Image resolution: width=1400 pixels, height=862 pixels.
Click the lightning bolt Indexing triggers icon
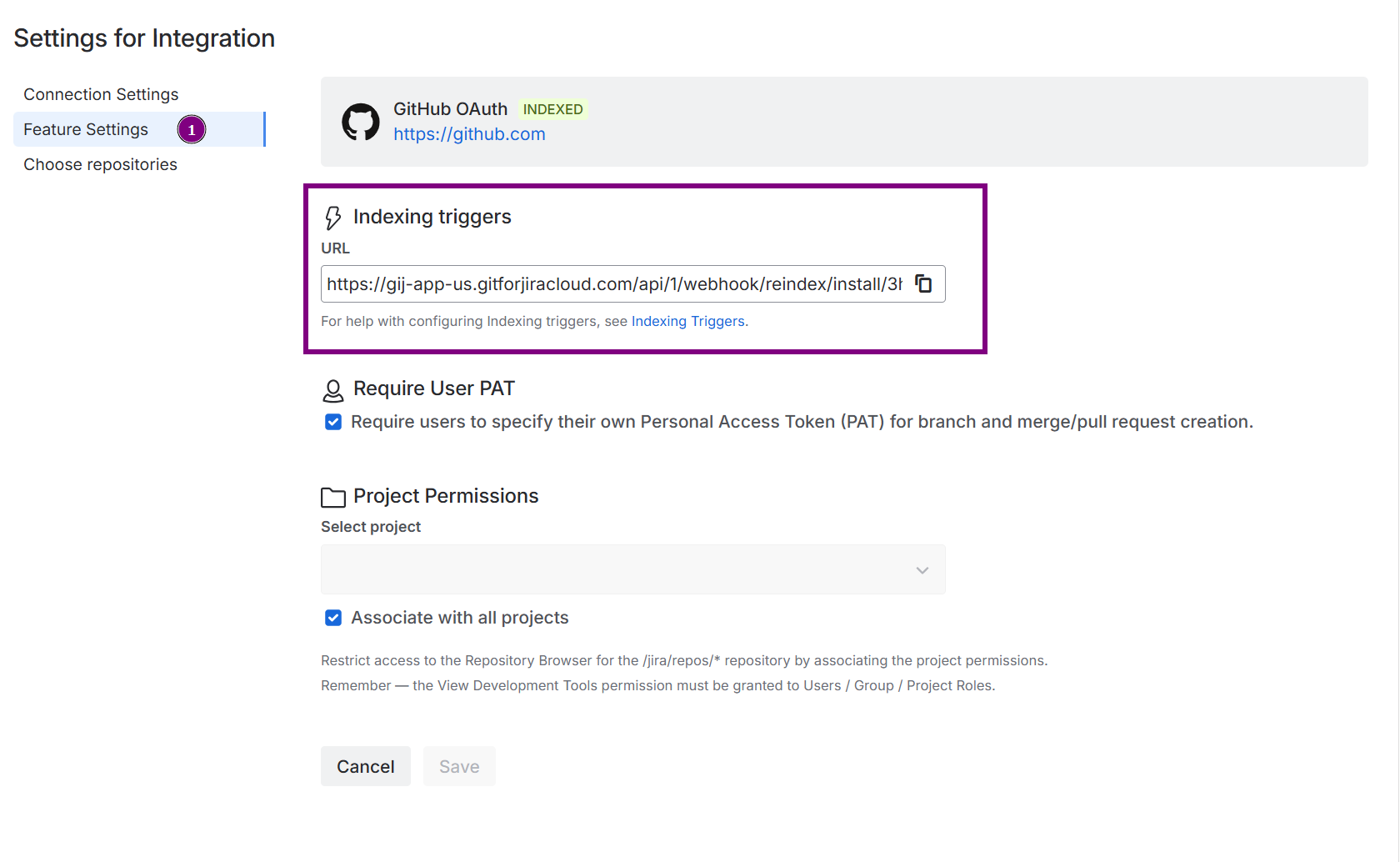tap(333, 218)
